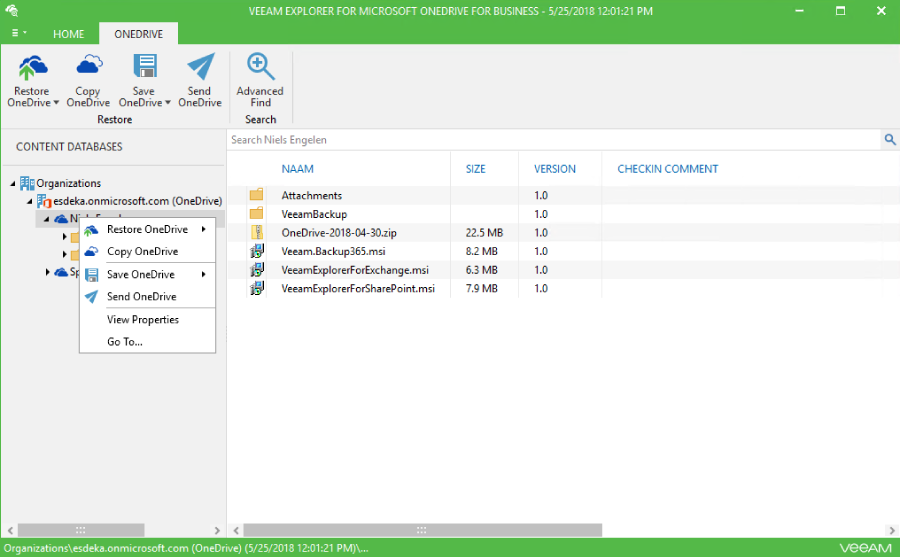Switch to the HOME ribbon tab
Screen dimensions: 900x557
coord(68,34)
